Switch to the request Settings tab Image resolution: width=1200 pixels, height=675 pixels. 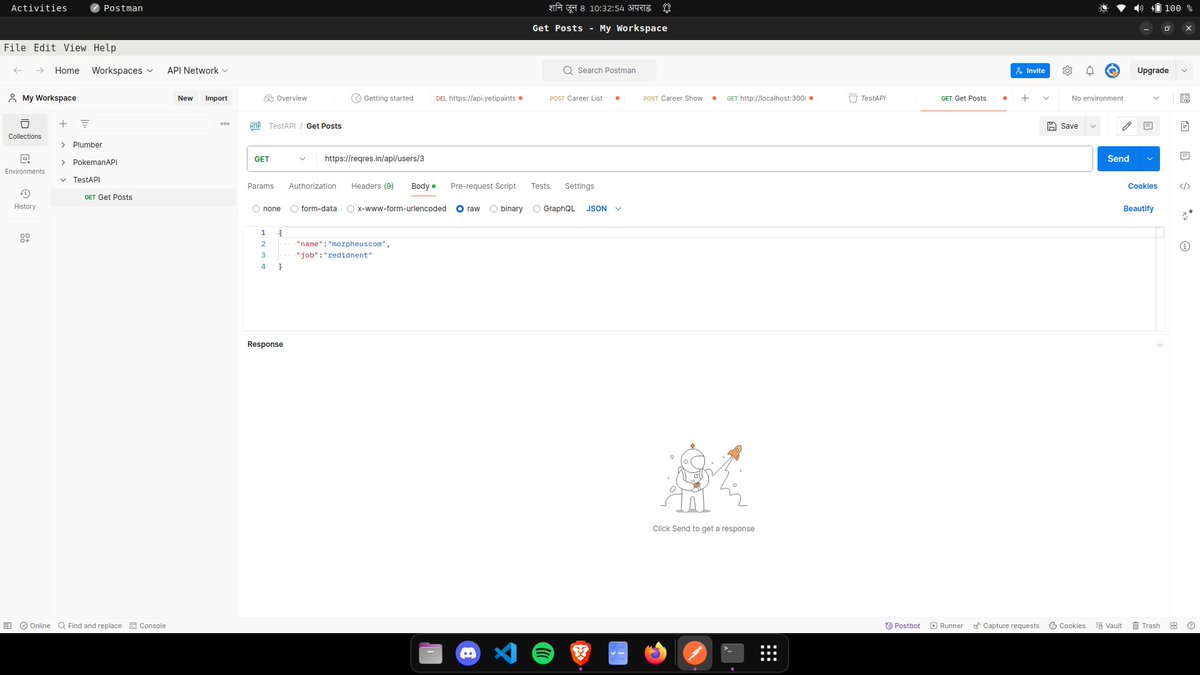pos(579,186)
